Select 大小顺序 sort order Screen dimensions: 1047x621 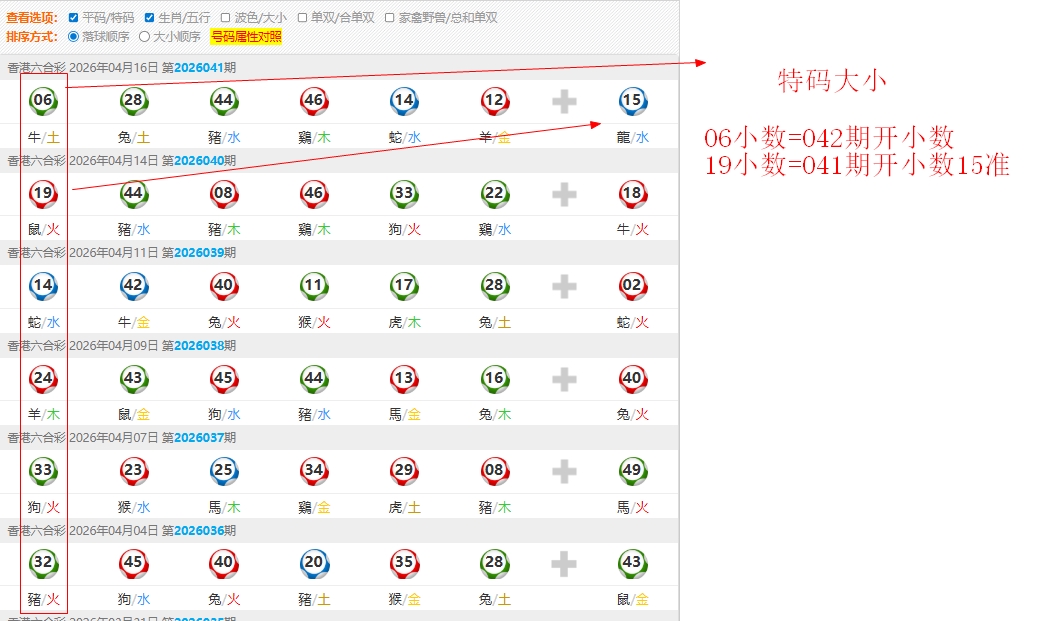(x=145, y=37)
